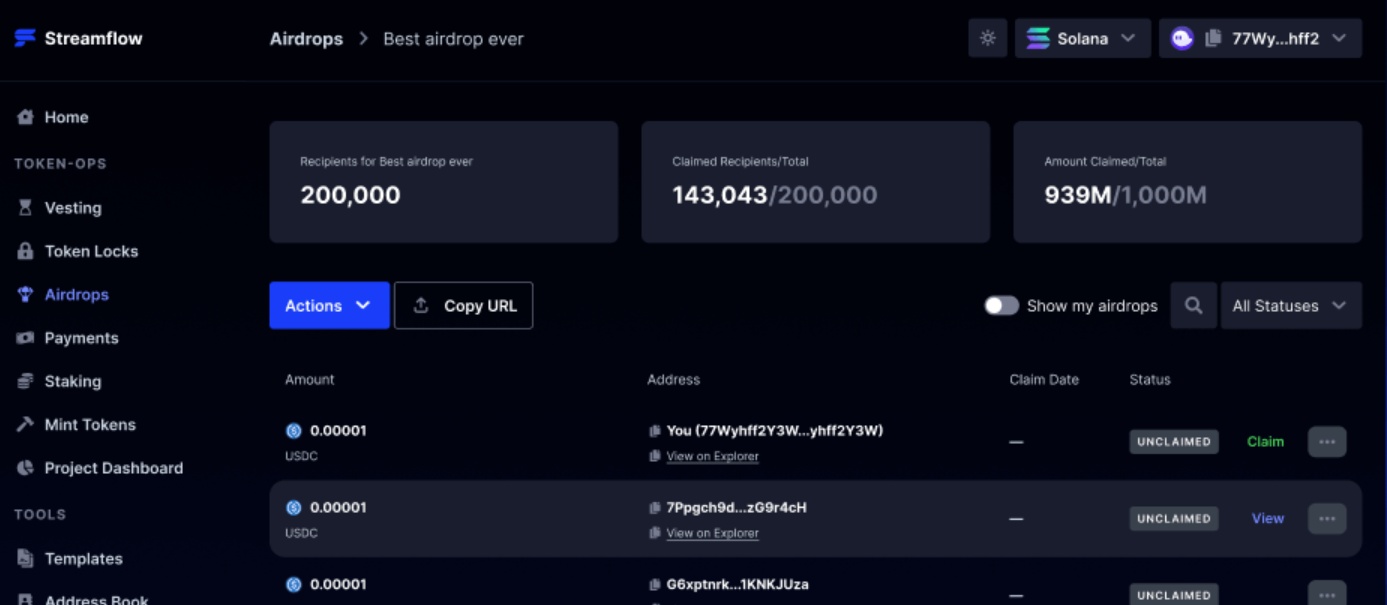Enable the Show my airdrops toggle

coord(1001,306)
